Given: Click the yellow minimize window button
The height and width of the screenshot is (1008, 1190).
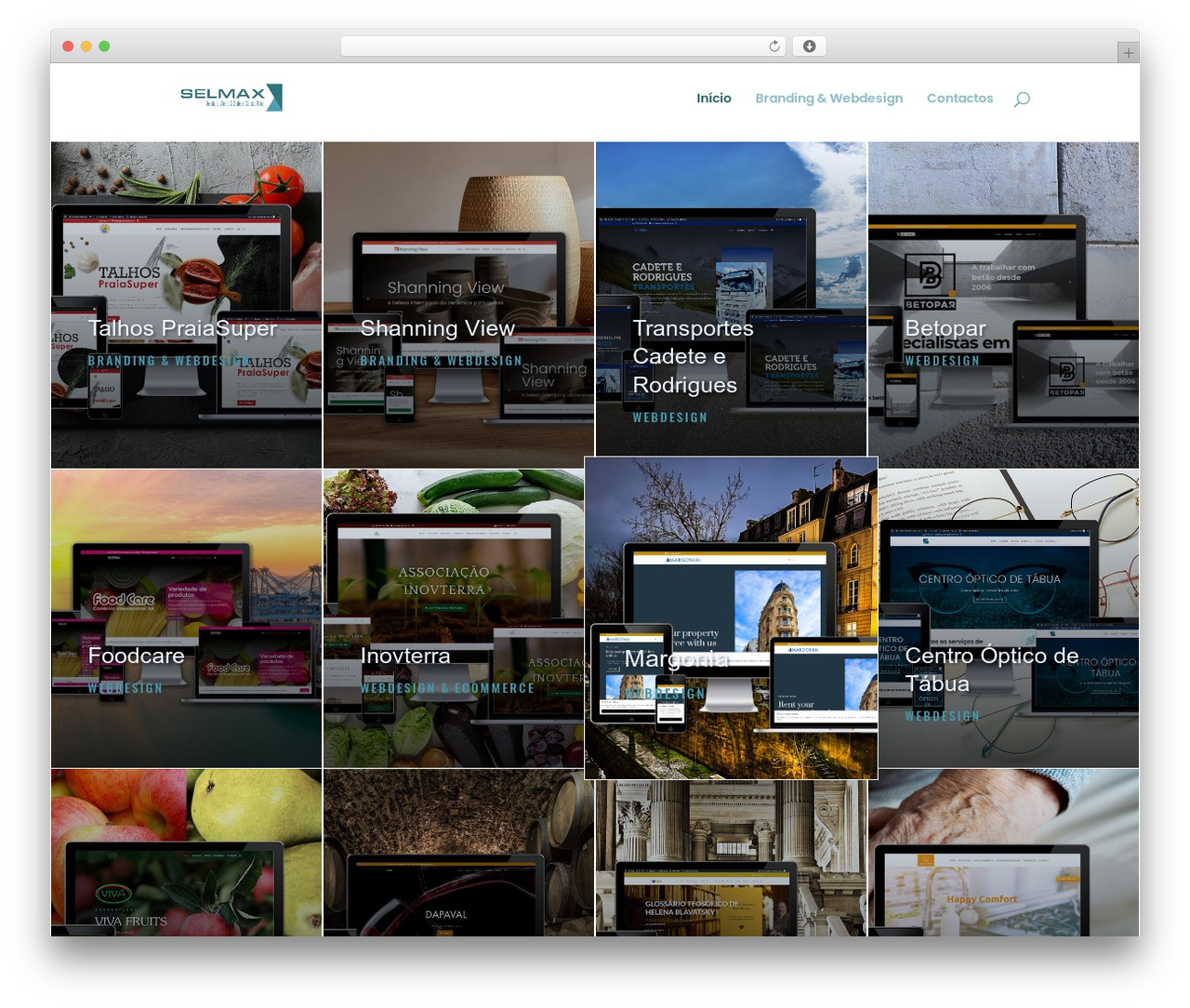Looking at the screenshot, I should click(86, 46).
